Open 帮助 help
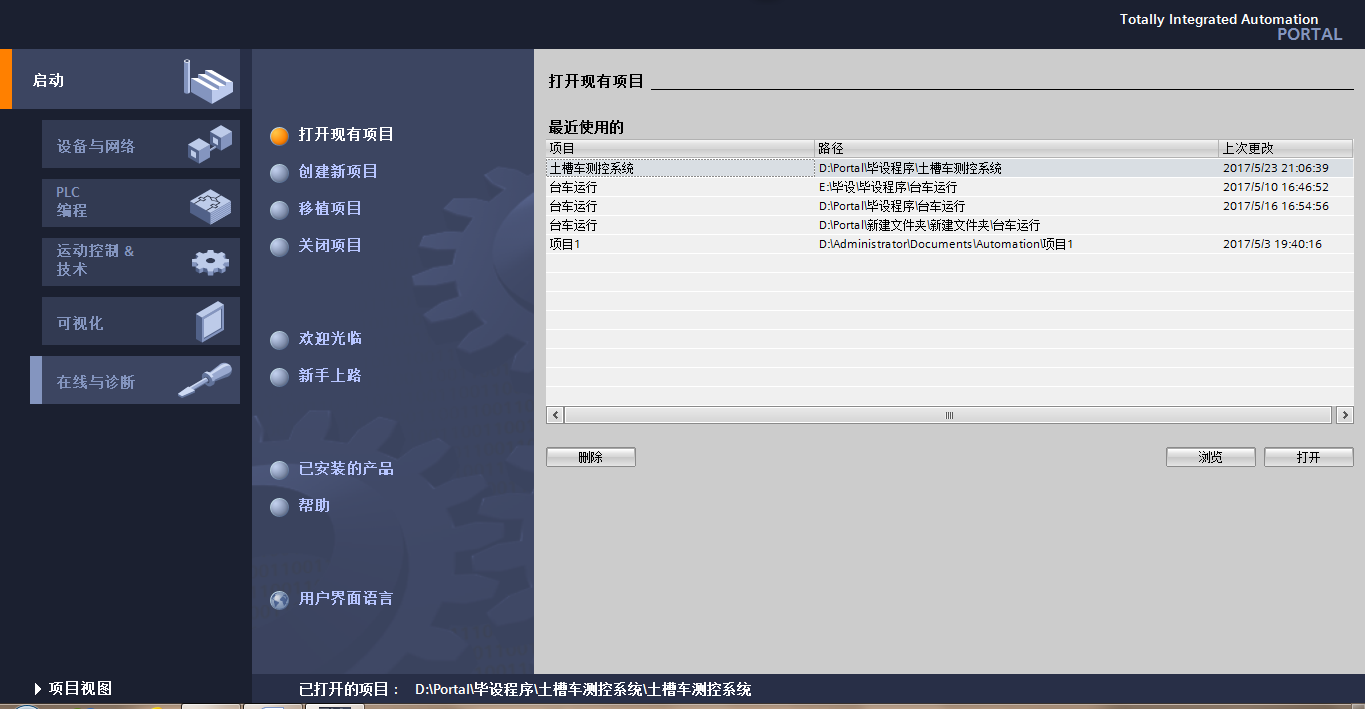This screenshot has height=709, width=1365. (314, 505)
